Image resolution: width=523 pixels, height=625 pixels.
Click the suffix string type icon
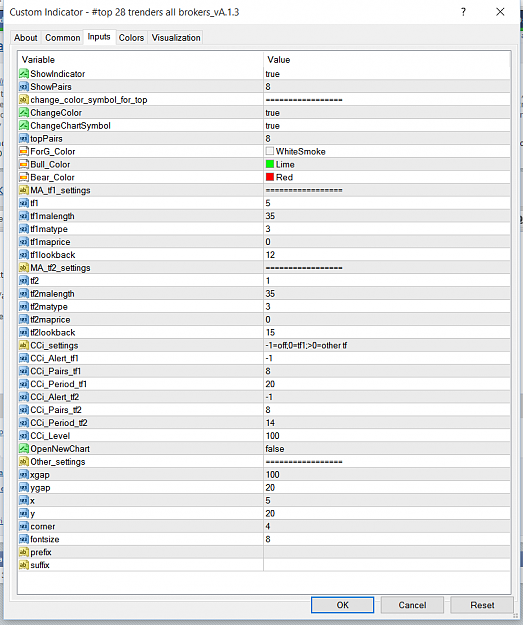pos(24,565)
